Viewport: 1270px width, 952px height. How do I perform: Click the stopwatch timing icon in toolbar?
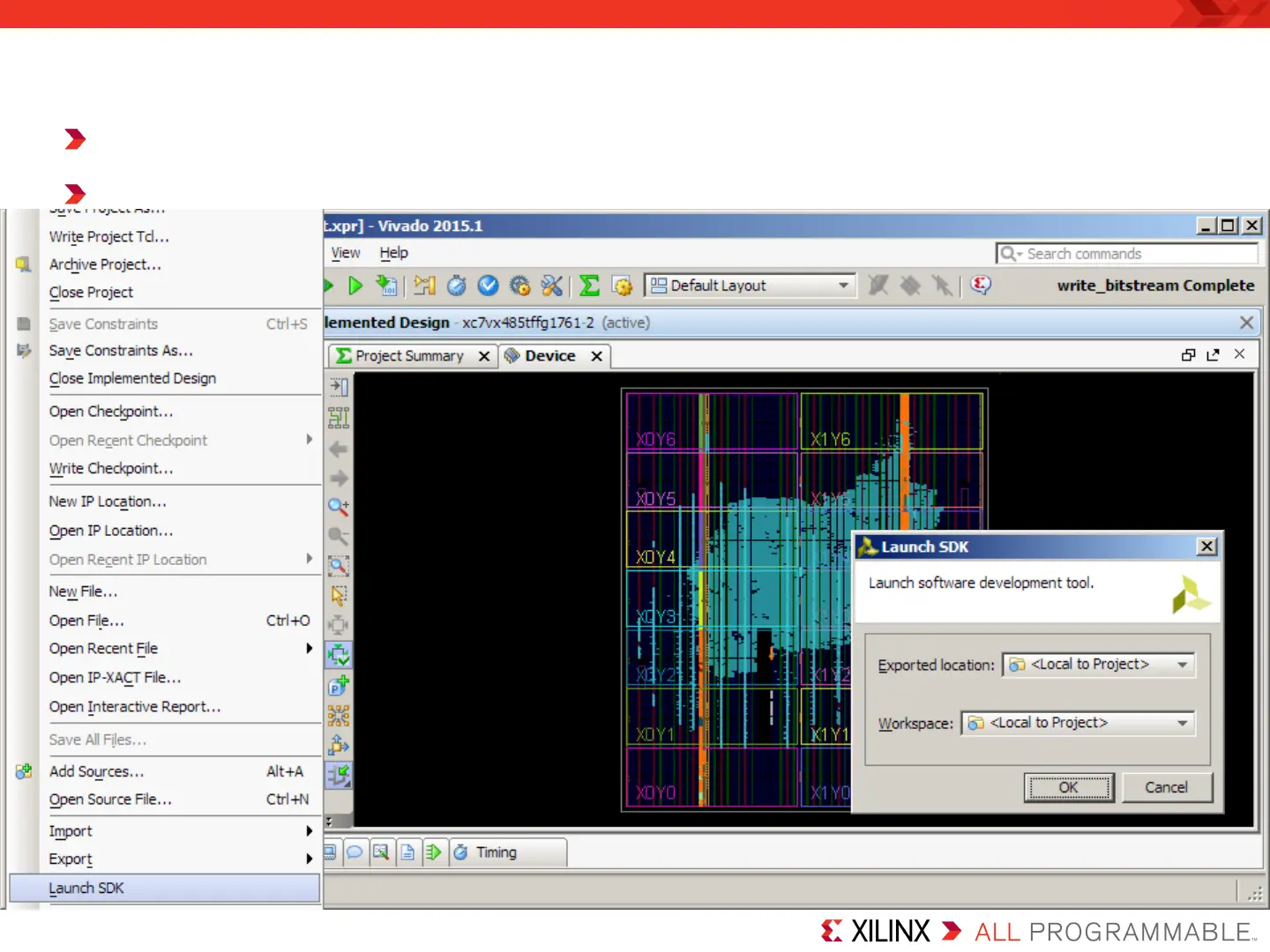coord(457,286)
